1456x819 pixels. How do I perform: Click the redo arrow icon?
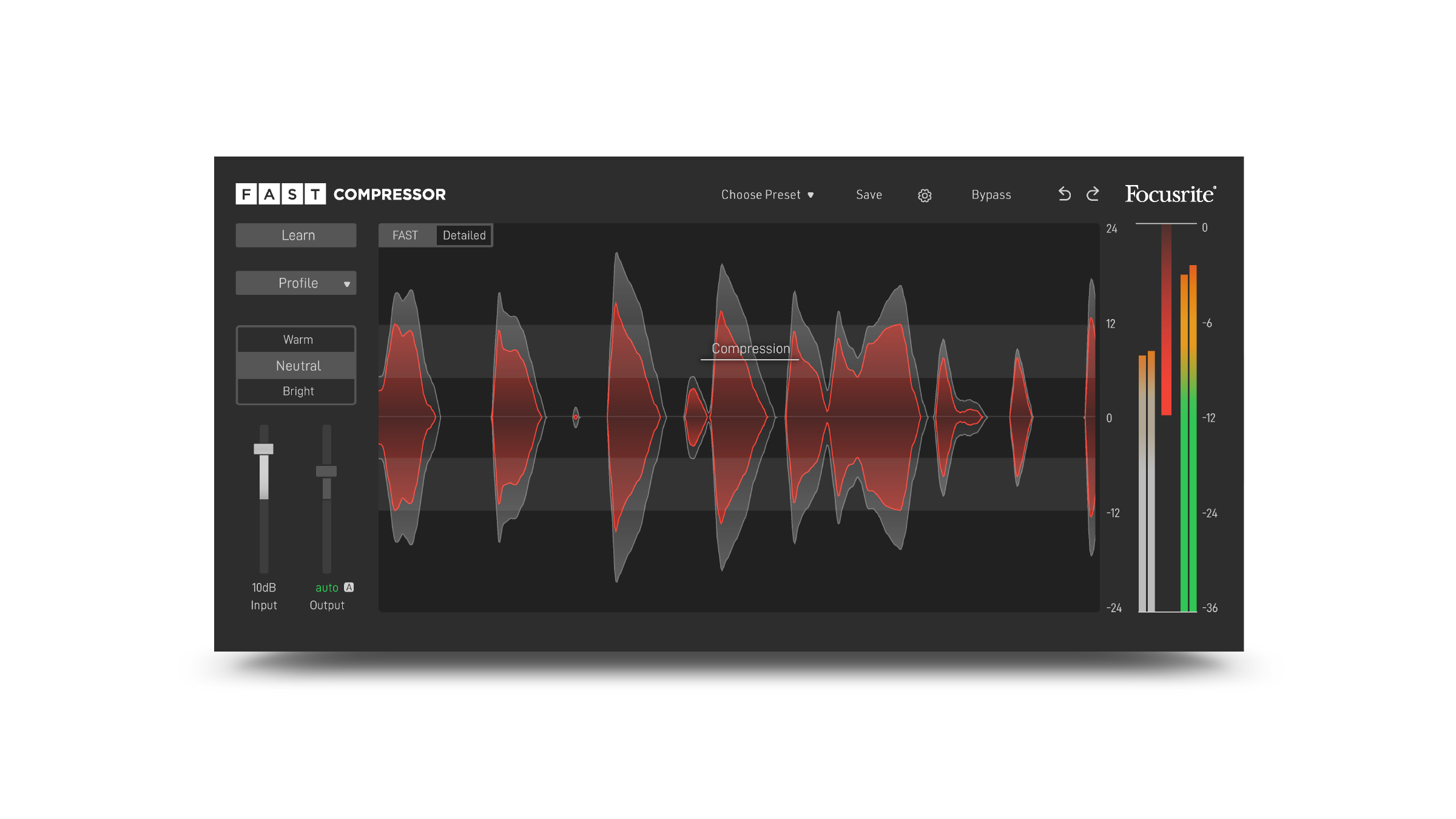click(x=1093, y=194)
